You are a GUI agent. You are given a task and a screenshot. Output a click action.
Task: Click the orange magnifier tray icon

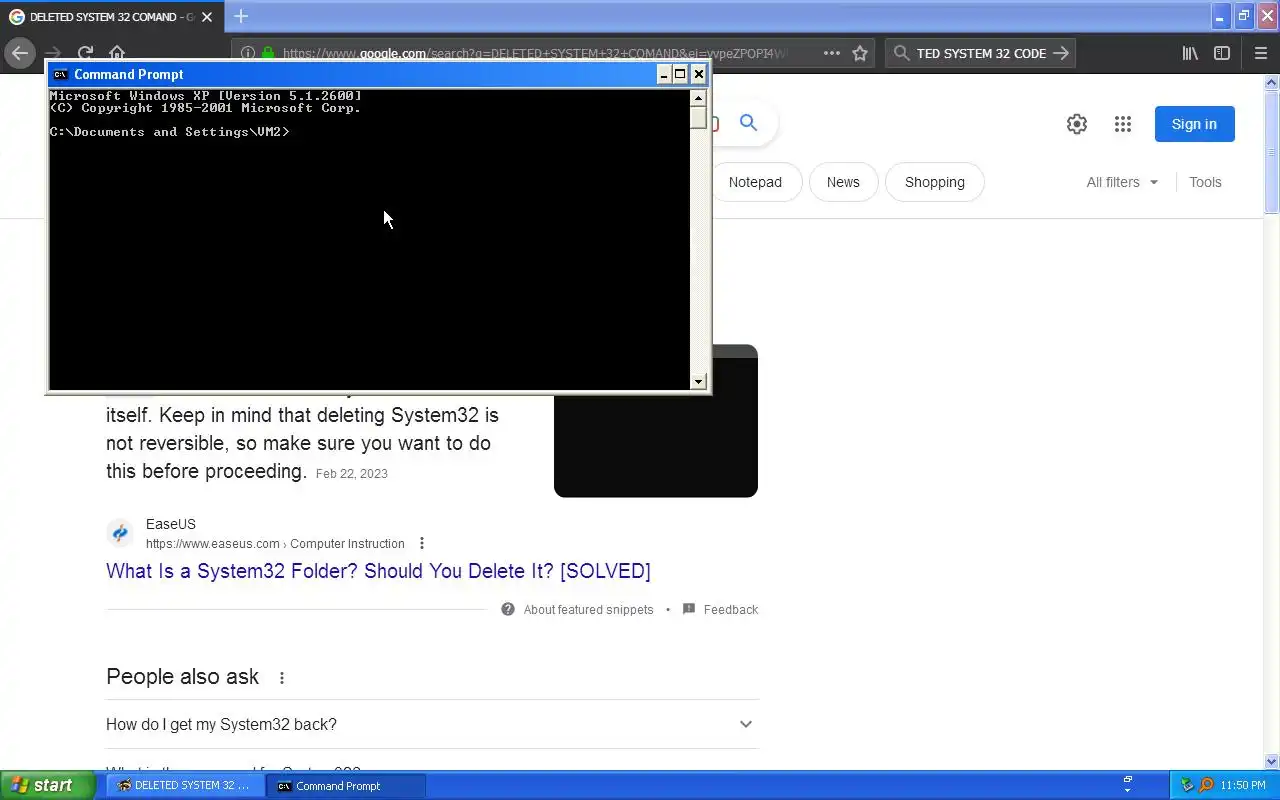pos(1206,785)
